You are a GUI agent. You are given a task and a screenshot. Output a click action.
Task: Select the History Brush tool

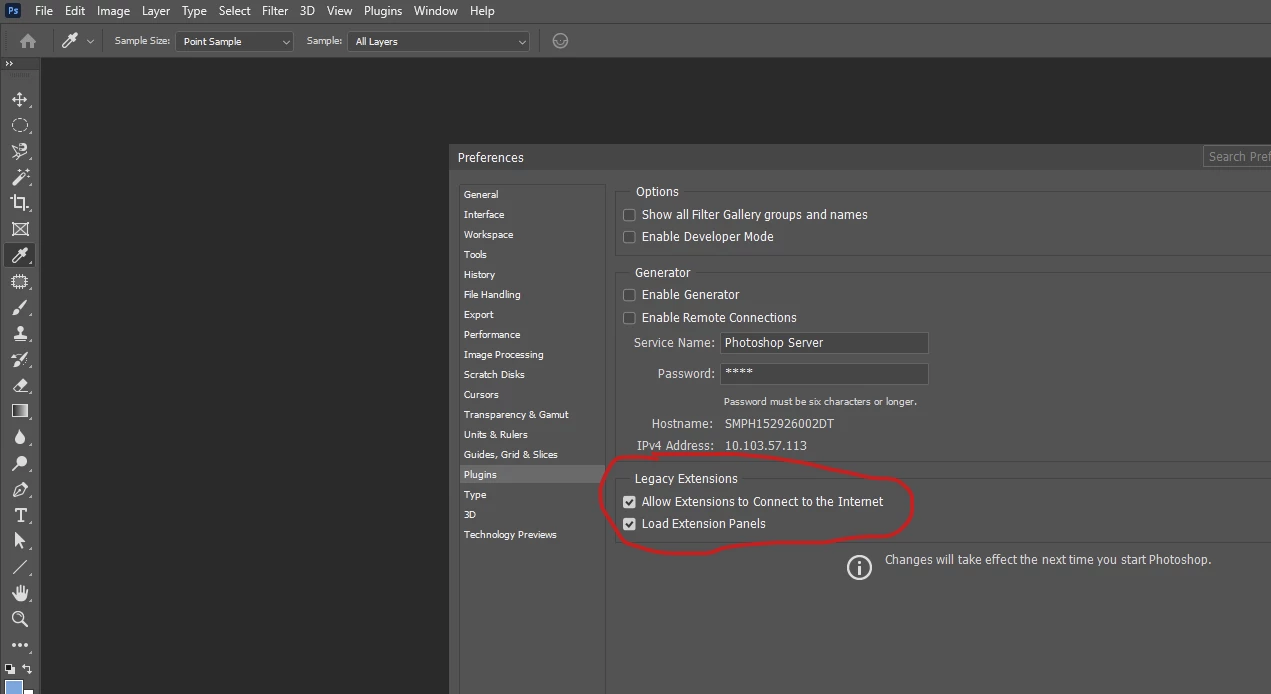pos(19,360)
